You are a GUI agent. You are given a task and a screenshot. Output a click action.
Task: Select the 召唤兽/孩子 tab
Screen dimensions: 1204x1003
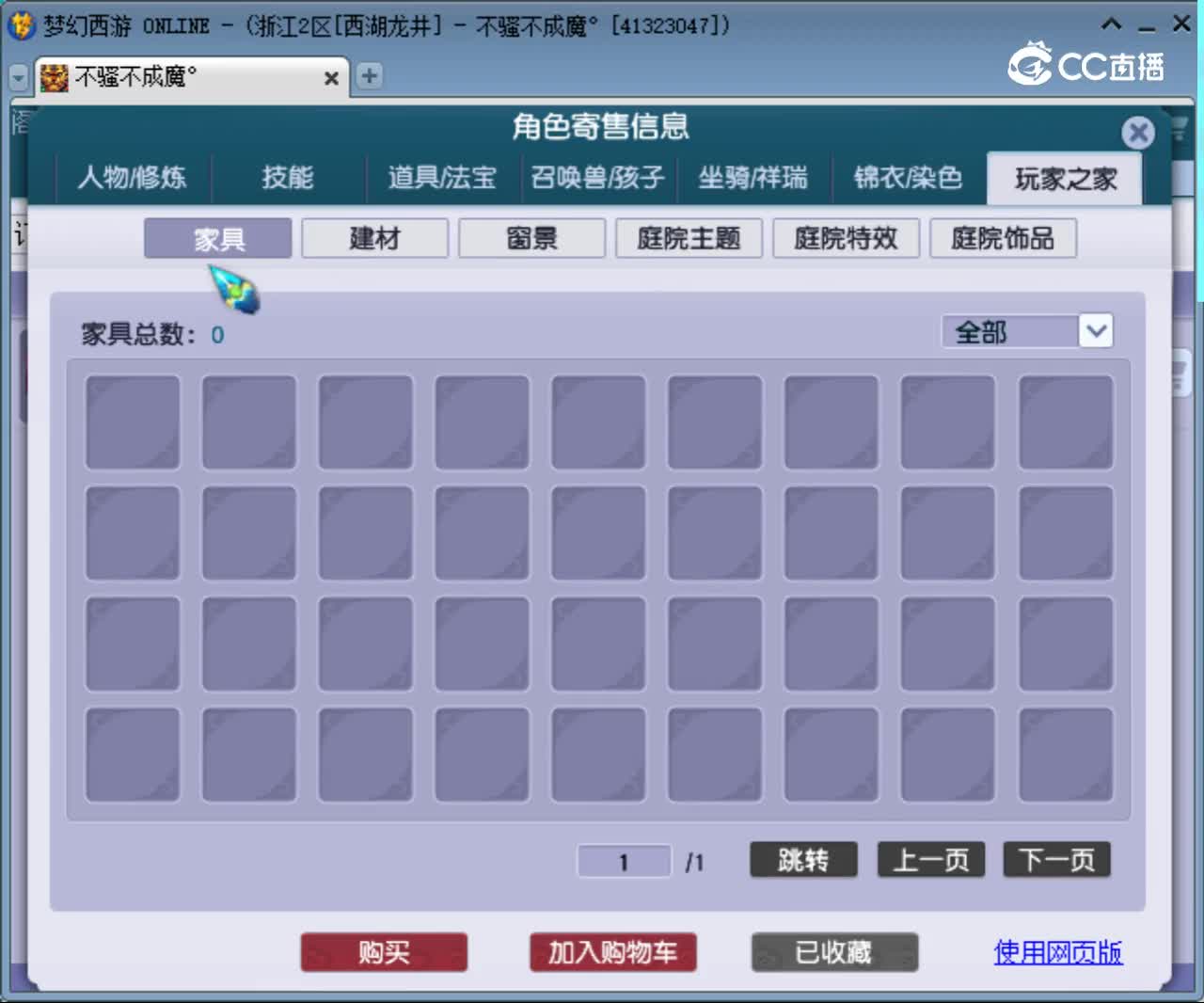point(598,178)
